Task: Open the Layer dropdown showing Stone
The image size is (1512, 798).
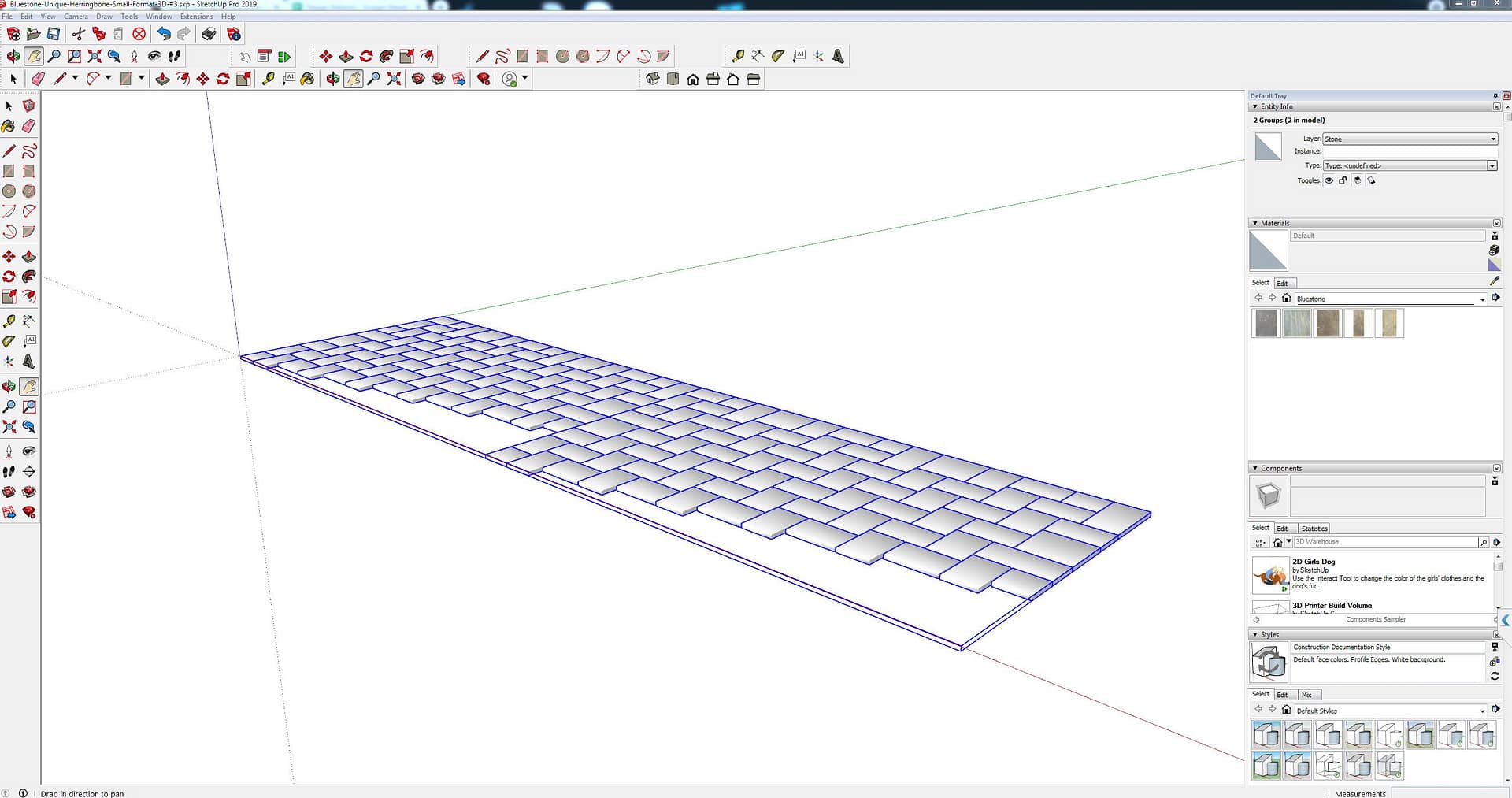Action: [x=1410, y=139]
